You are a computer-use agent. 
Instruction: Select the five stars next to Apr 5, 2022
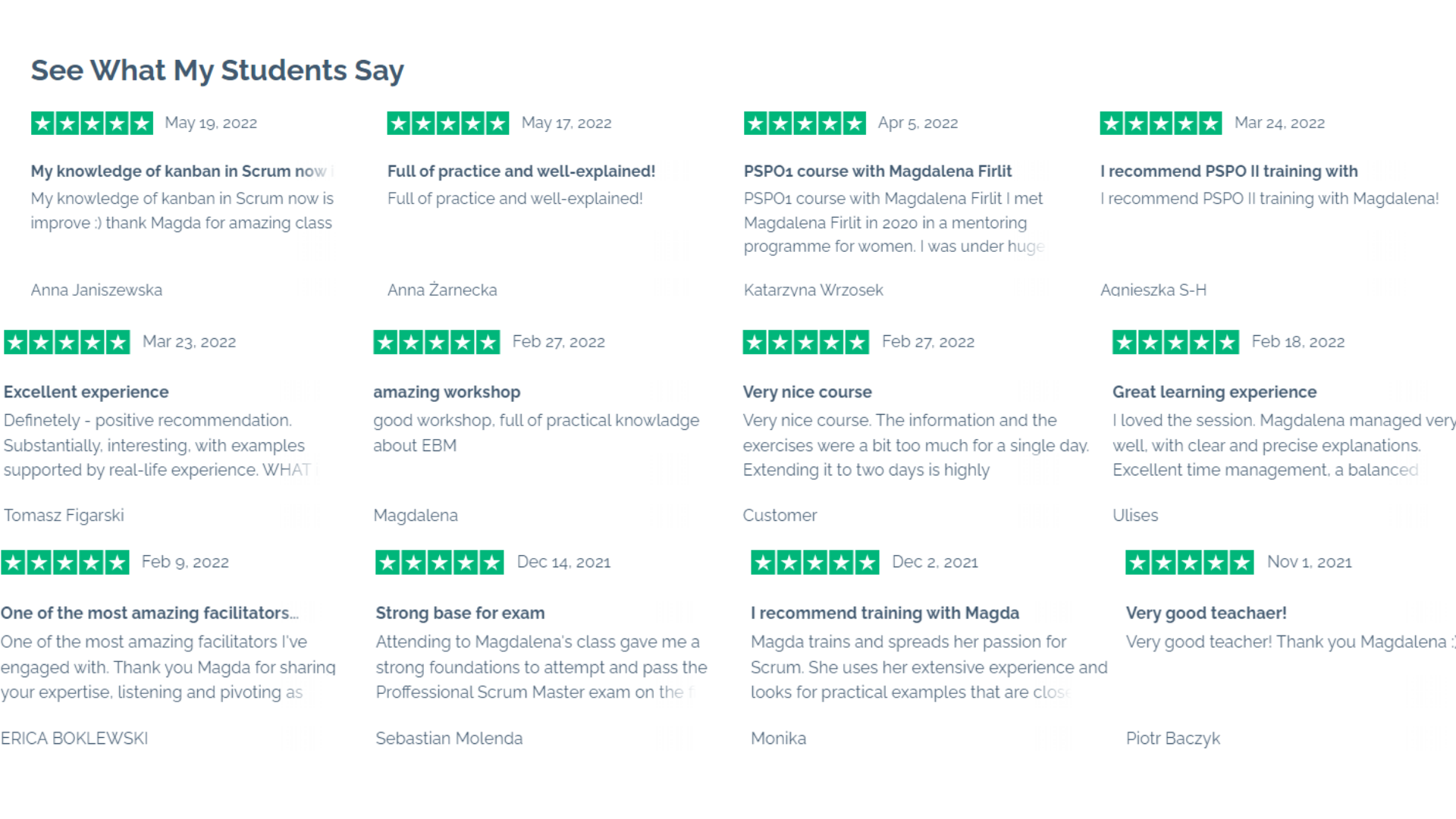(x=805, y=123)
